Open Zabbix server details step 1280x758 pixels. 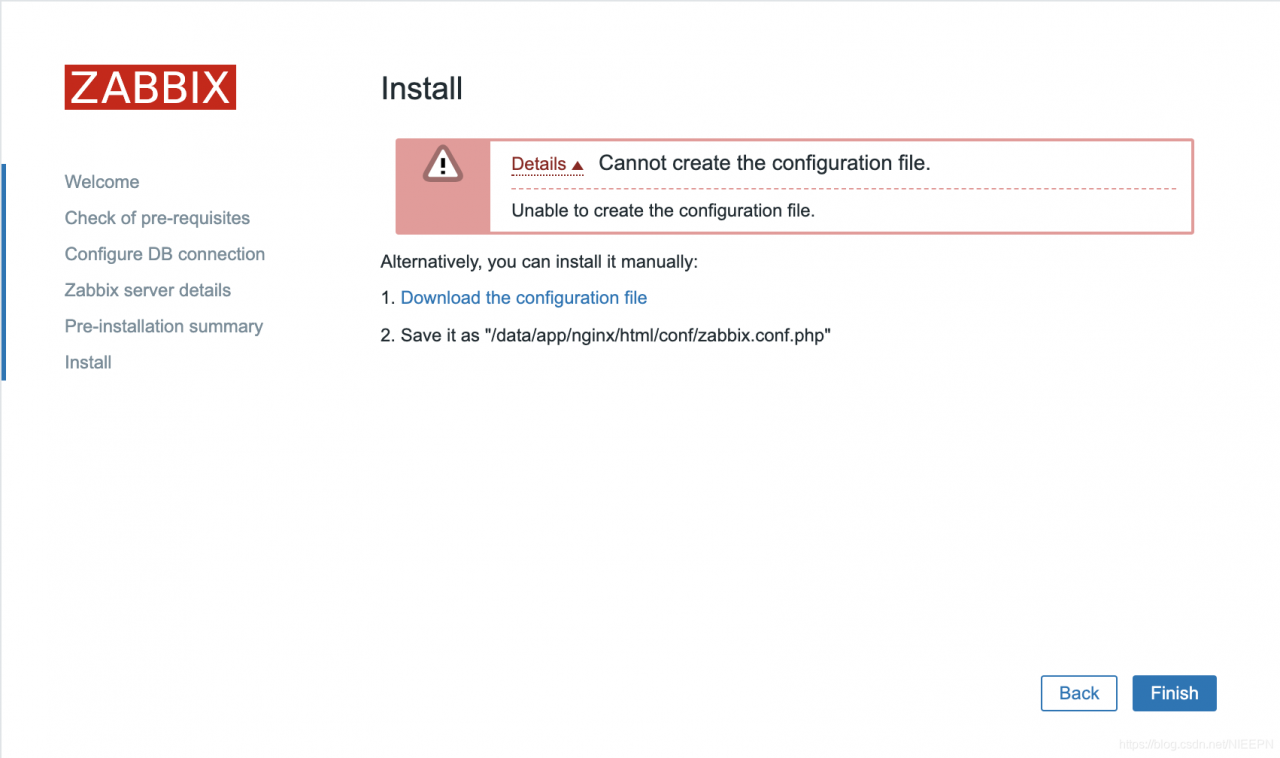point(148,290)
